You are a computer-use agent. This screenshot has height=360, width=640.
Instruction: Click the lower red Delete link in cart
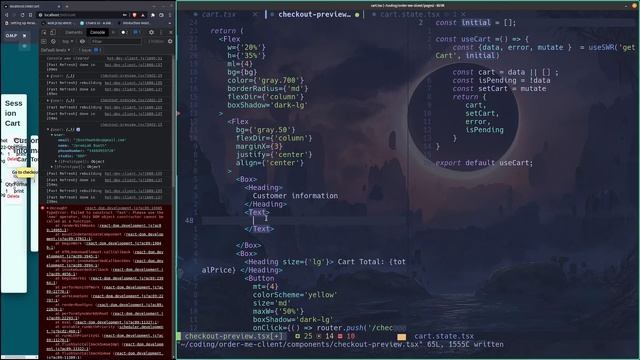[13, 196]
